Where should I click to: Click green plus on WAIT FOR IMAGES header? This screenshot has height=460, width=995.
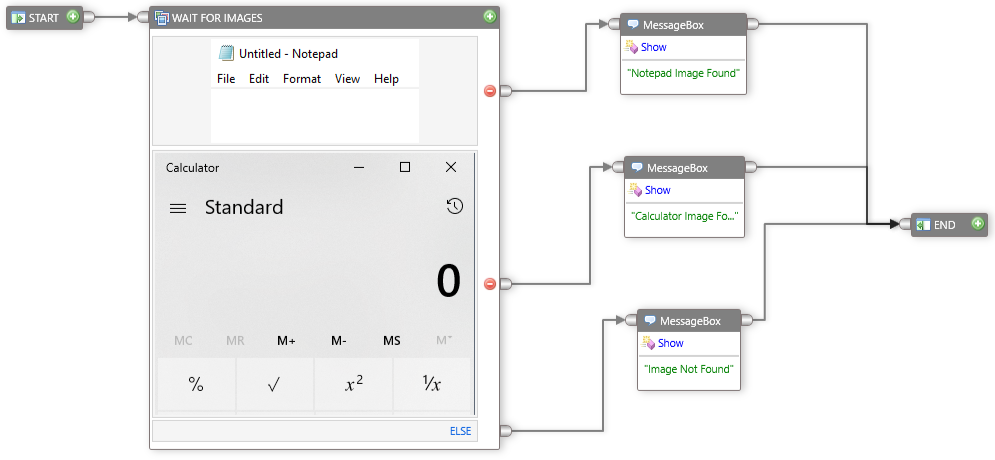(489, 16)
